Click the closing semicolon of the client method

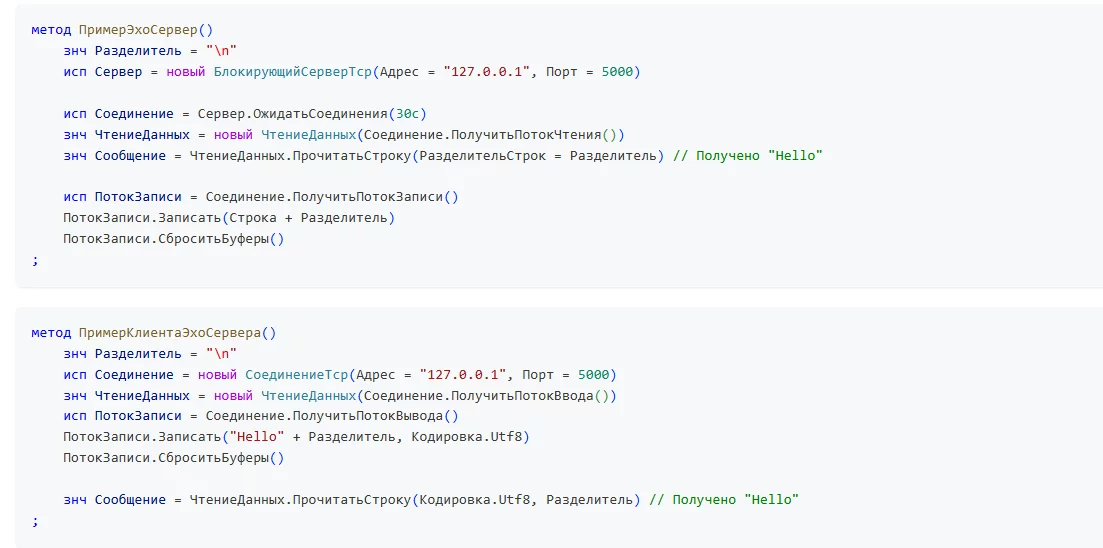[35, 520]
